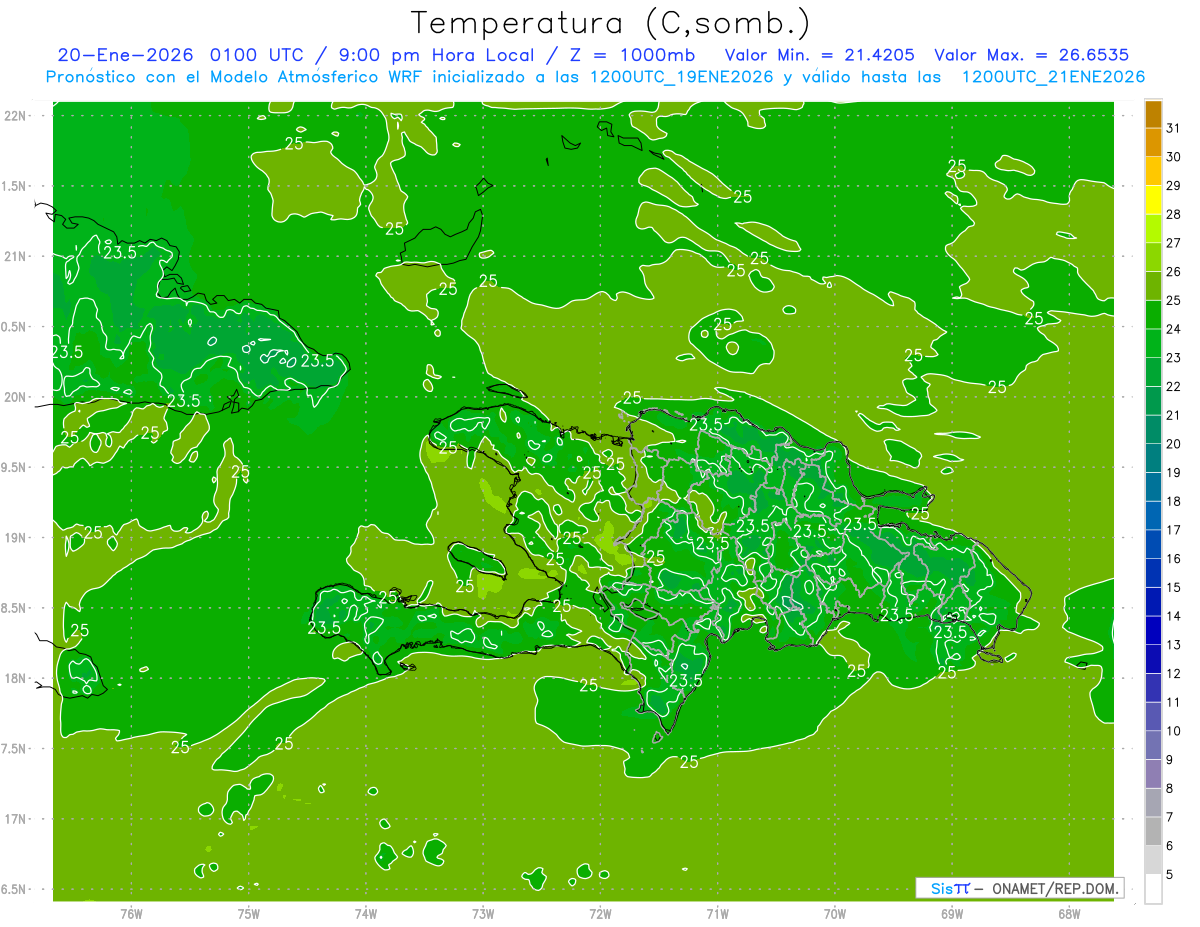Click the dark blue colorbar segment between 13 and 14
Screen dimensions: 1200x927
(1153, 630)
